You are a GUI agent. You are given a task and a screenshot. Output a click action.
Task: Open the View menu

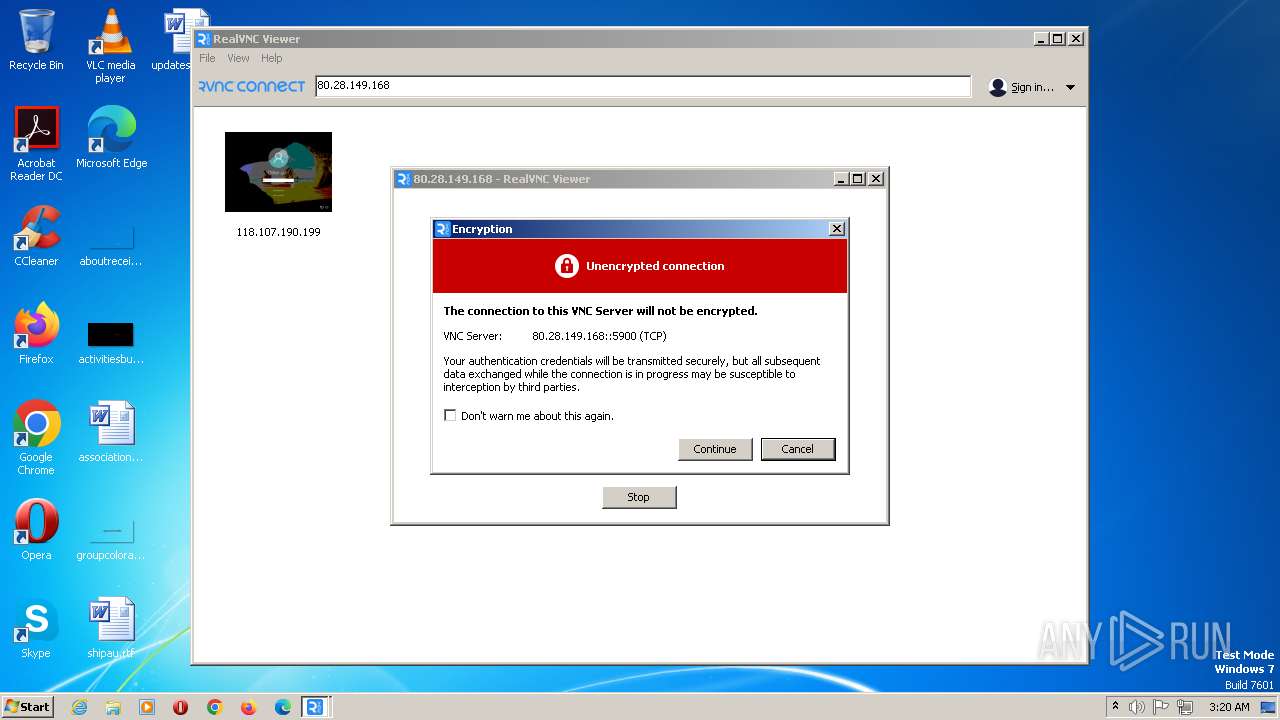pyautogui.click(x=238, y=58)
